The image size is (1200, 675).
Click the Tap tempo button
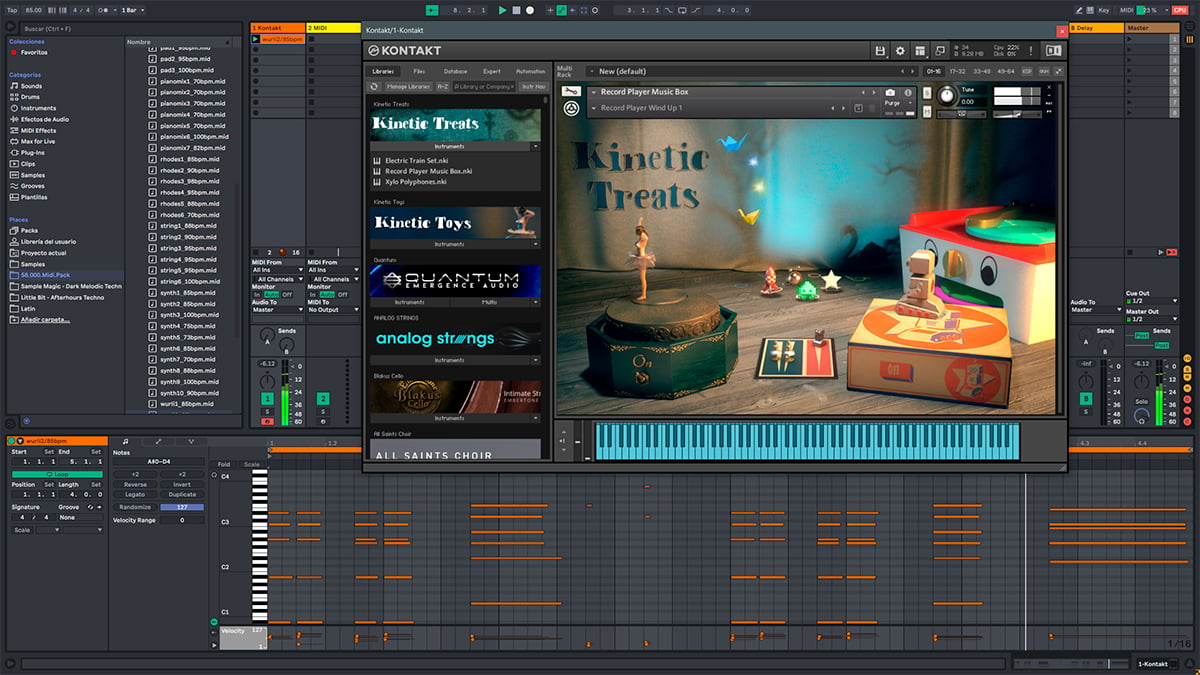click(x=12, y=10)
